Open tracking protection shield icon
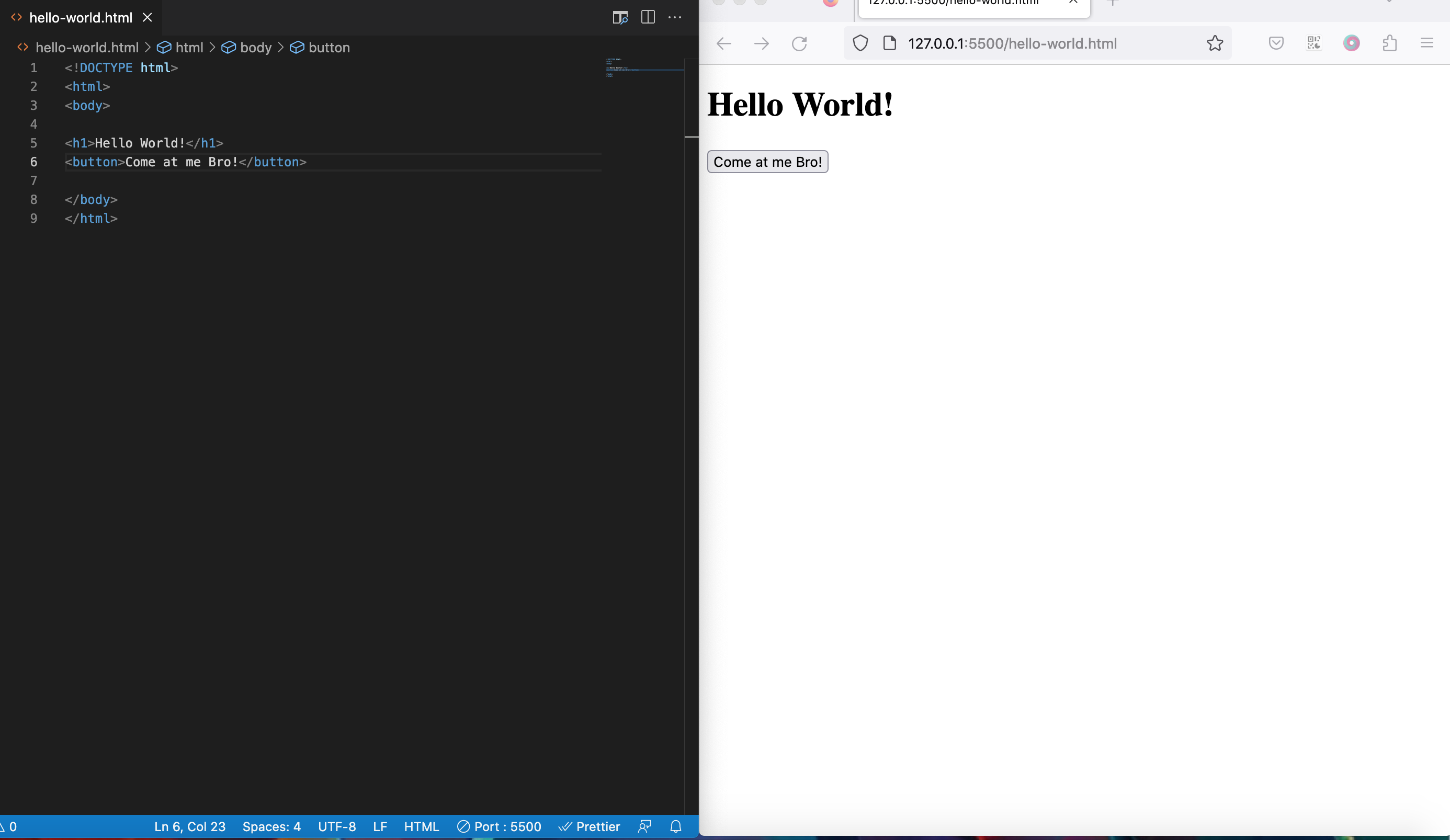Viewport: 1450px width, 840px height. pyautogui.click(x=860, y=43)
